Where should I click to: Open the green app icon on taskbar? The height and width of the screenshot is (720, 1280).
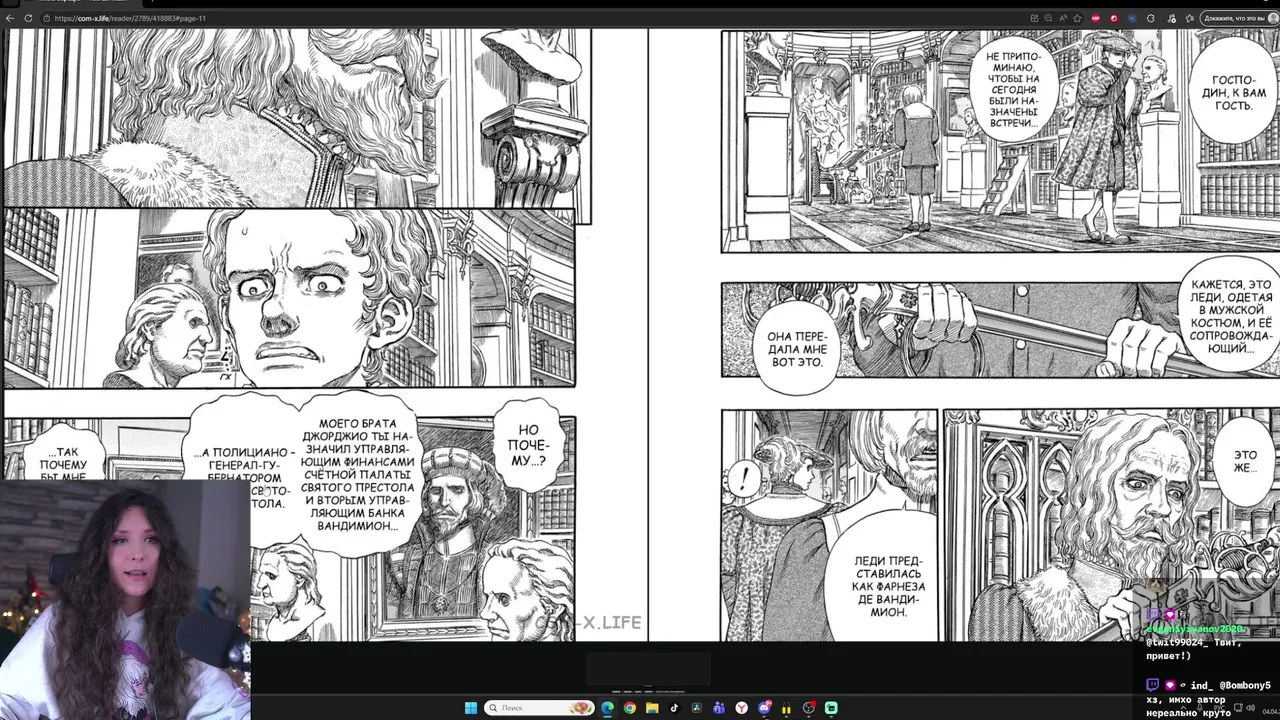(x=831, y=708)
